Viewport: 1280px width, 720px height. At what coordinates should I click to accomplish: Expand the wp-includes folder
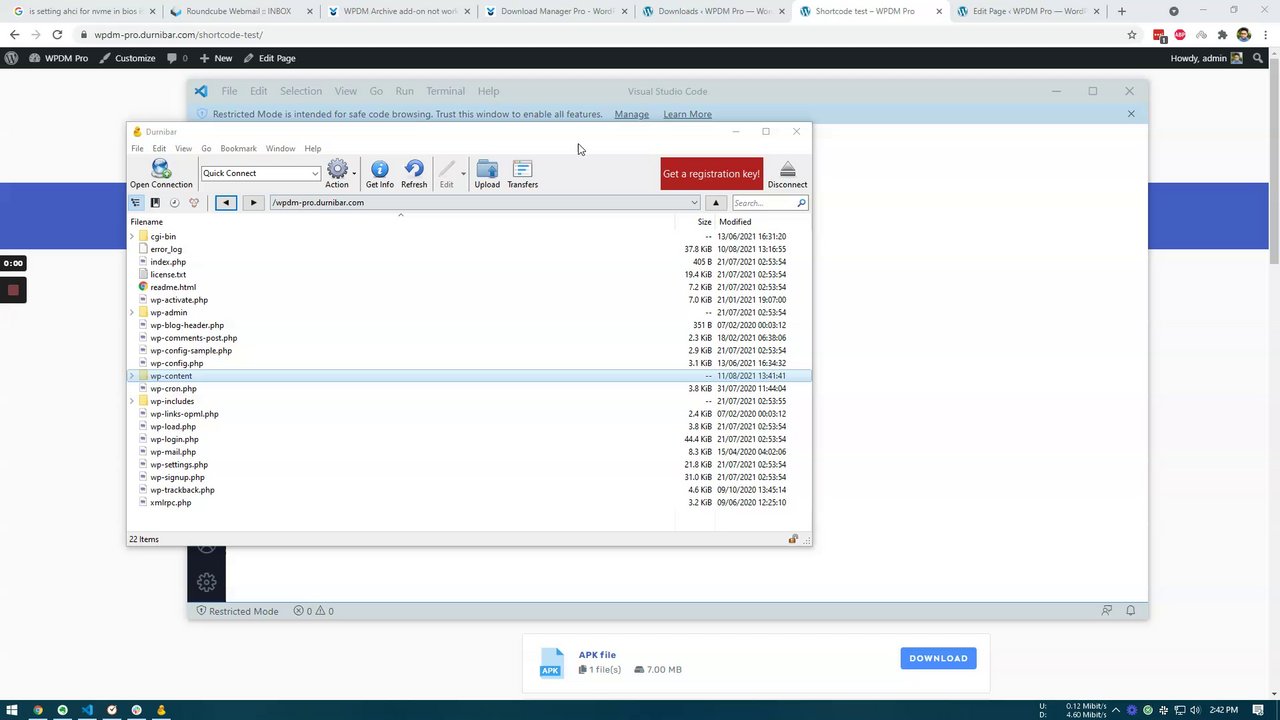coord(132,401)
